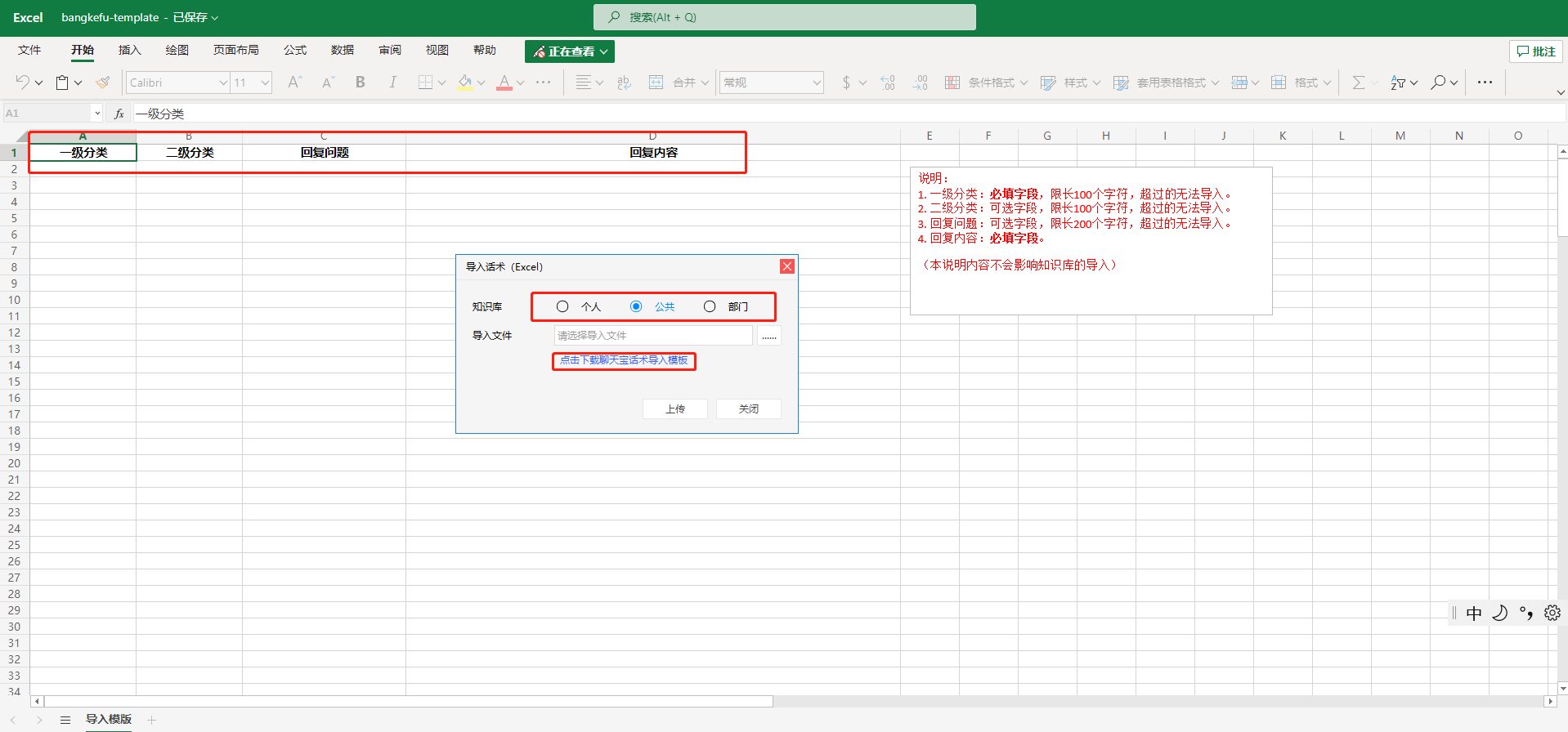The width and height of the screenshot is (1568, 732).
Task: Click the 上传 upload button in dialog
Action: pos(675,408)
